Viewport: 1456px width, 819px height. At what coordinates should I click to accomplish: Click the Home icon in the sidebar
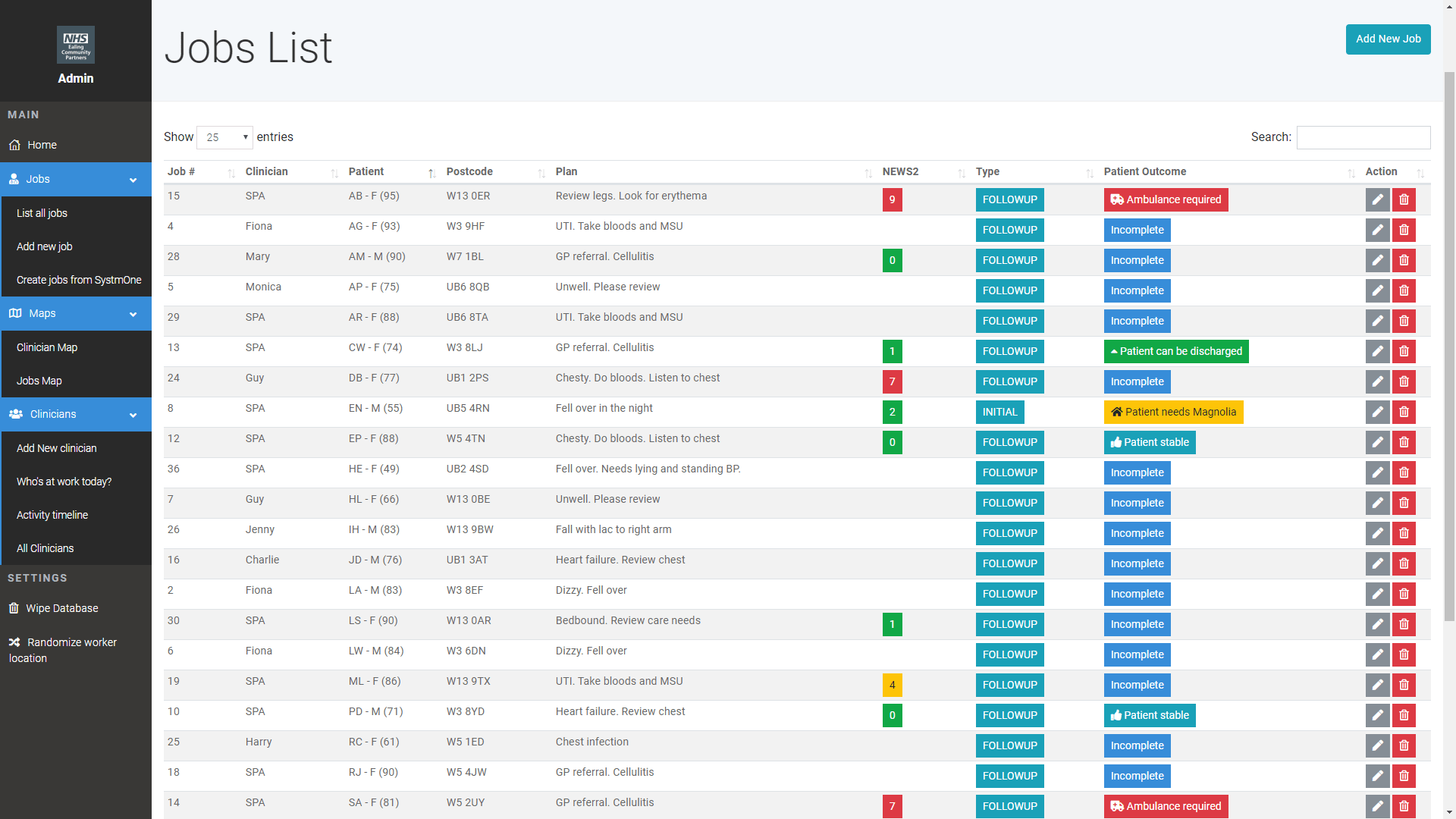click(14, 145)
